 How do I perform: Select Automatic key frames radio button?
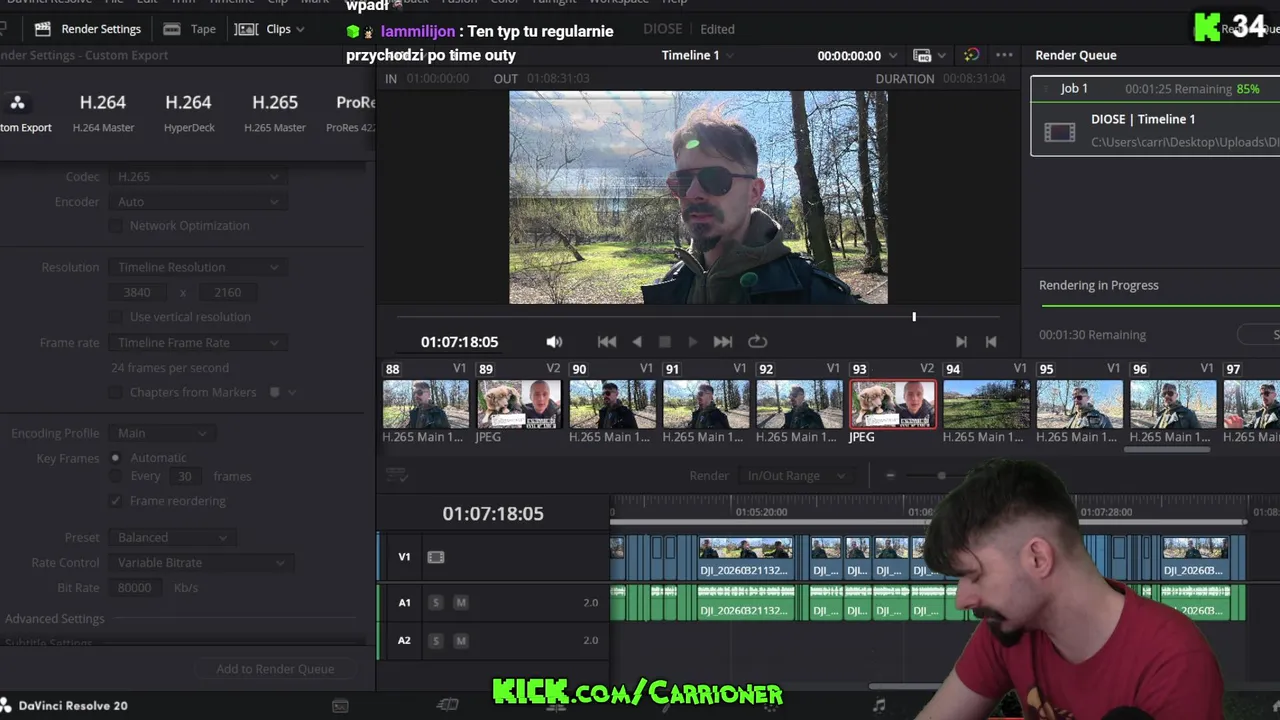click(116, 458)
